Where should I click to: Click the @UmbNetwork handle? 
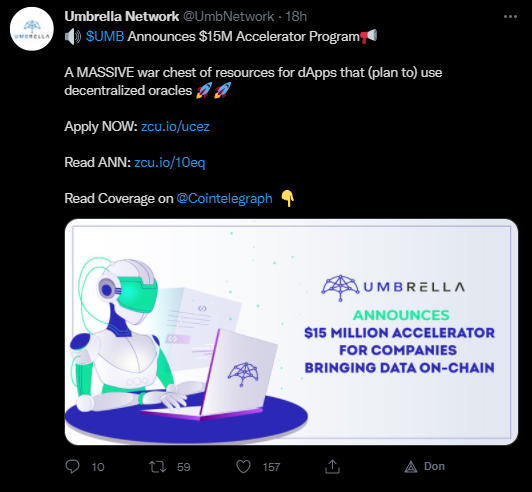229,16
